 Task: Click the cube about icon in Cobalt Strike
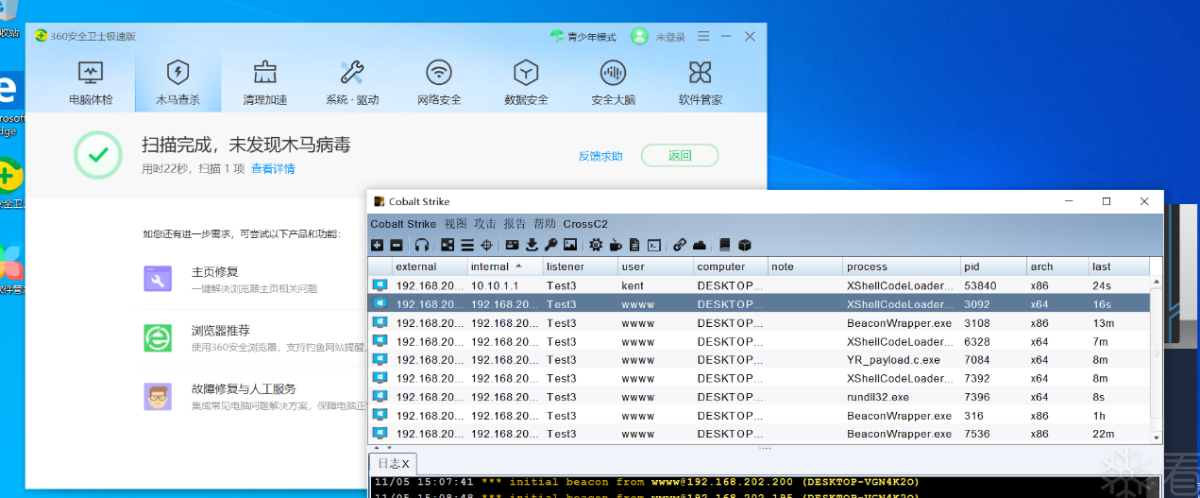(x=744, y=245)
